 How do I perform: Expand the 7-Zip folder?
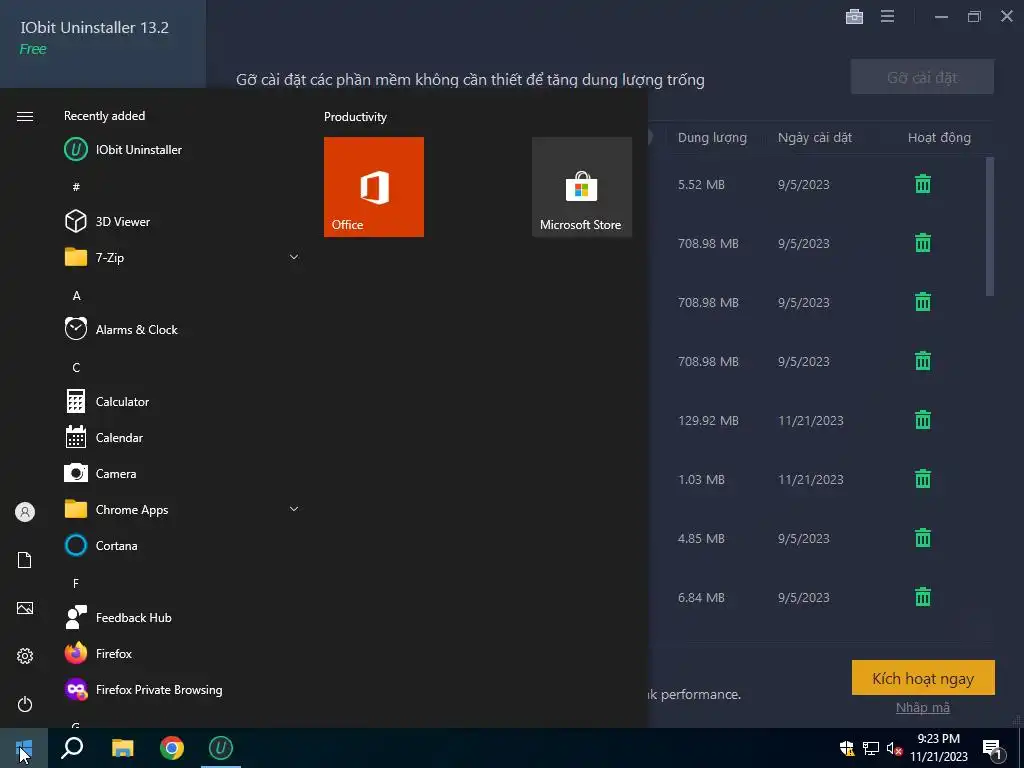(181, 257)
